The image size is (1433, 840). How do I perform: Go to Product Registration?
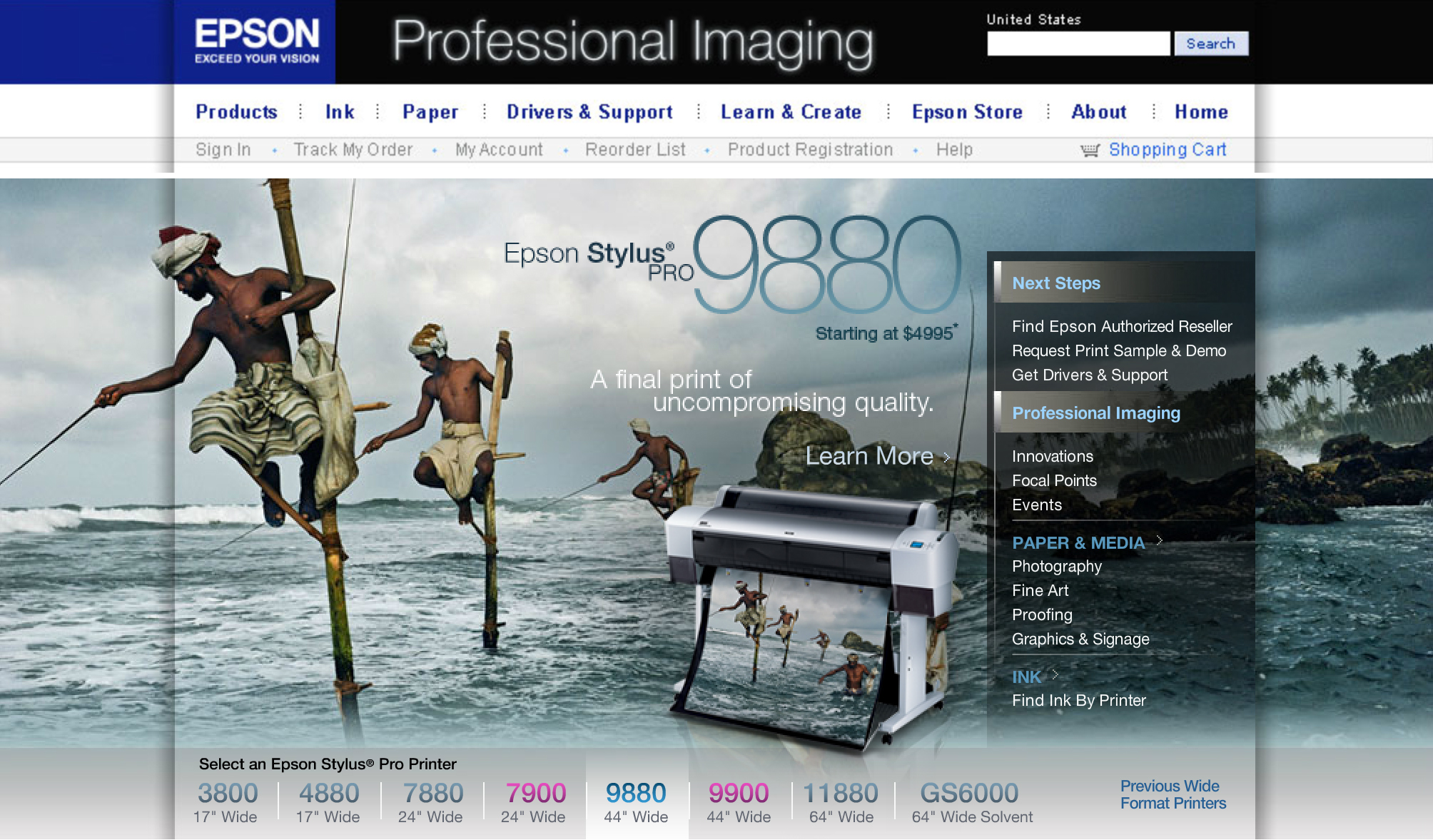[x=810, y=150]
